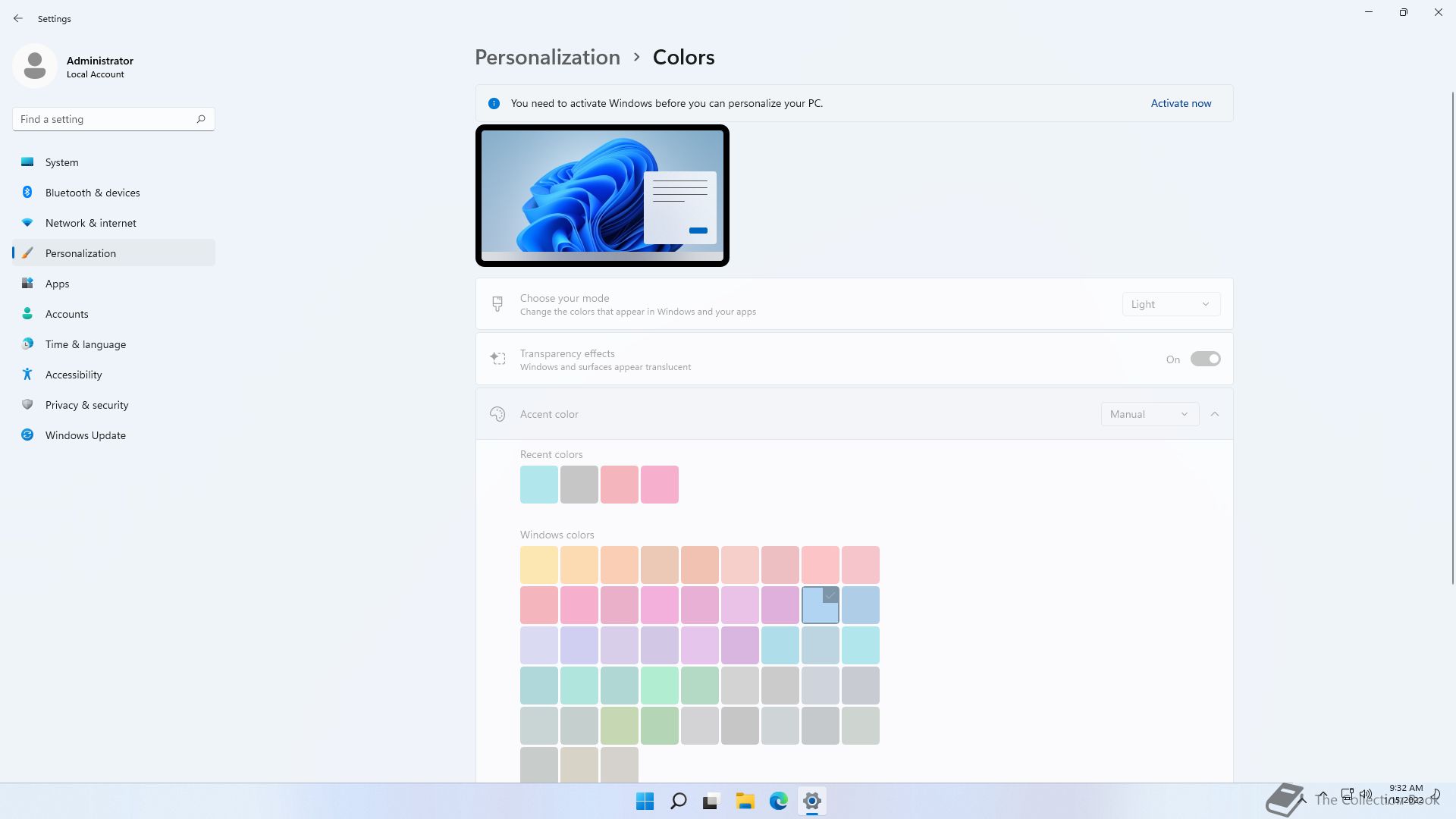Select Privacy & security in sidebar
Image resolution: width=1456 pixels, height=819 pixels.
click(x=86, y=405)
